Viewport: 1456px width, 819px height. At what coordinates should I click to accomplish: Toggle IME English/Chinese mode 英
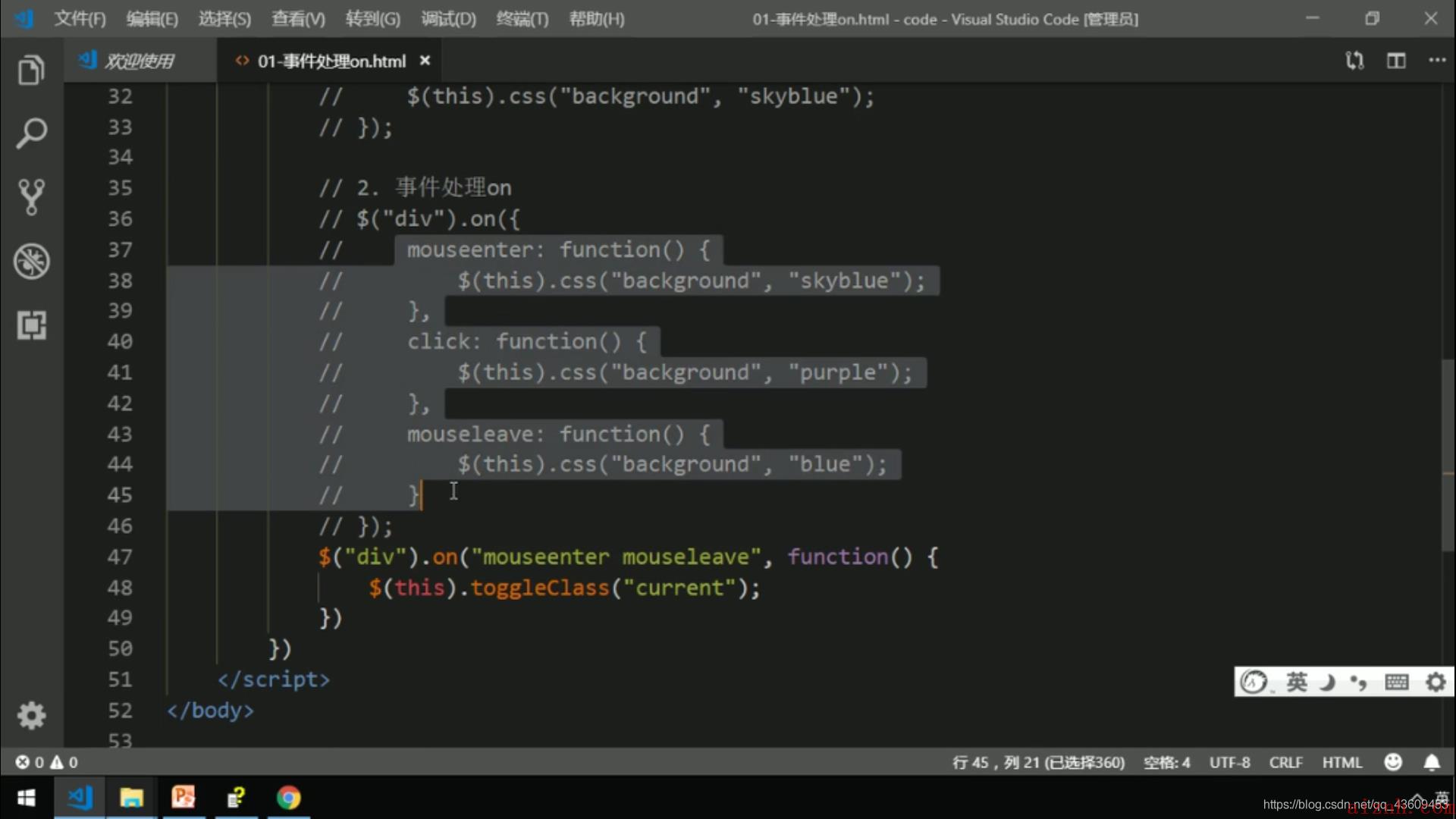click(x=1297, y=682)
